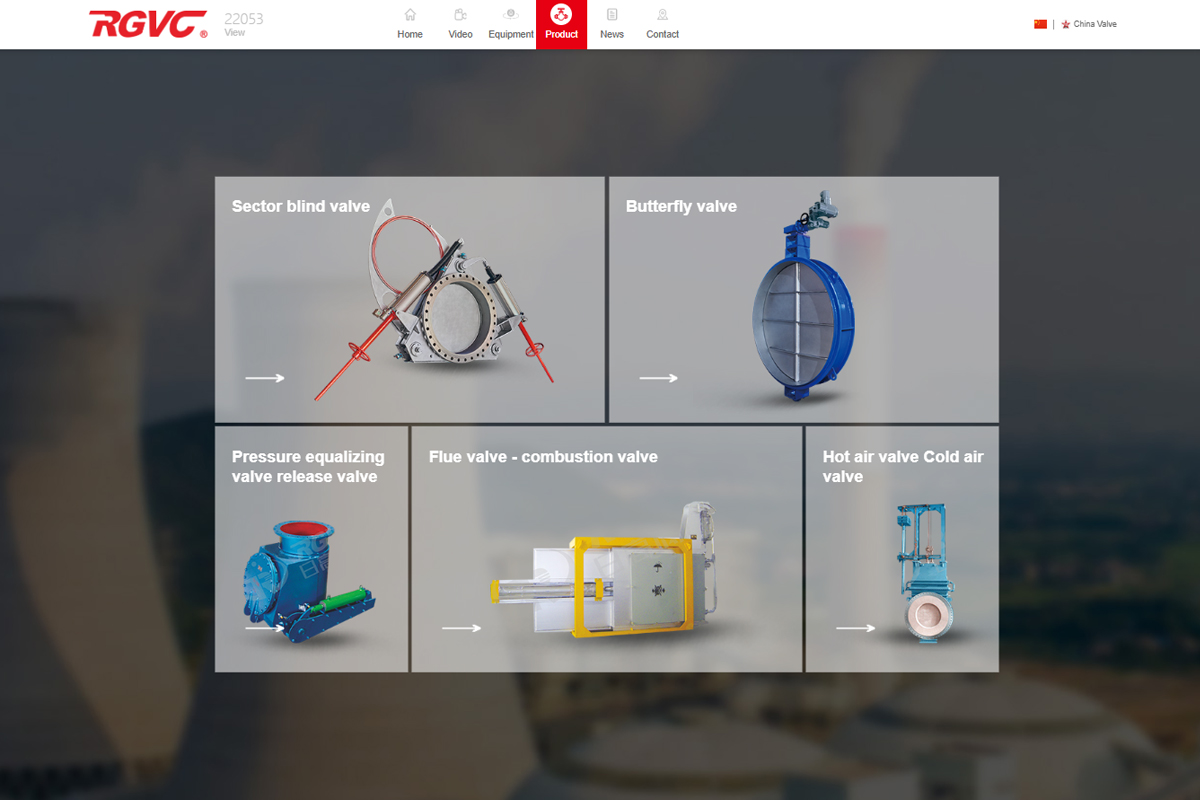The width and height of the screenshot is (1200, 800).
Task: Click the Chinese flag language icon
Action: coord(1040,24)
